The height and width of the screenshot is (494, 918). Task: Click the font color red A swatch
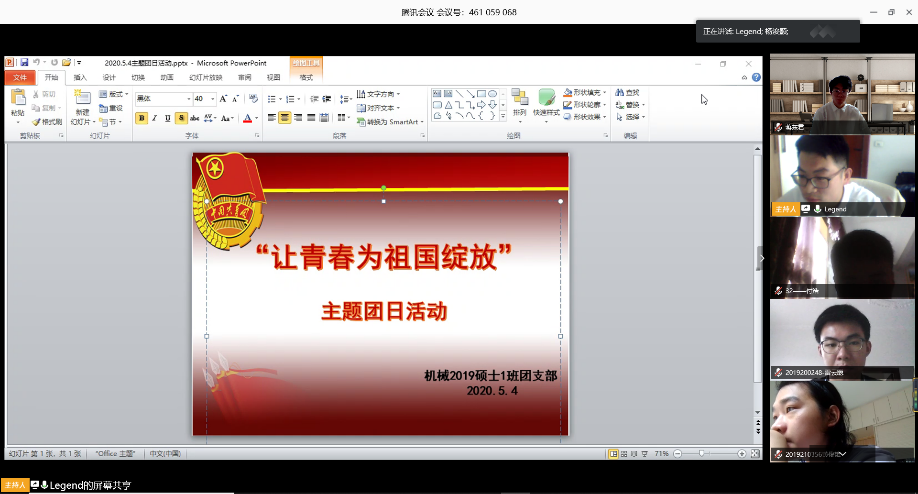click(248, 118)
